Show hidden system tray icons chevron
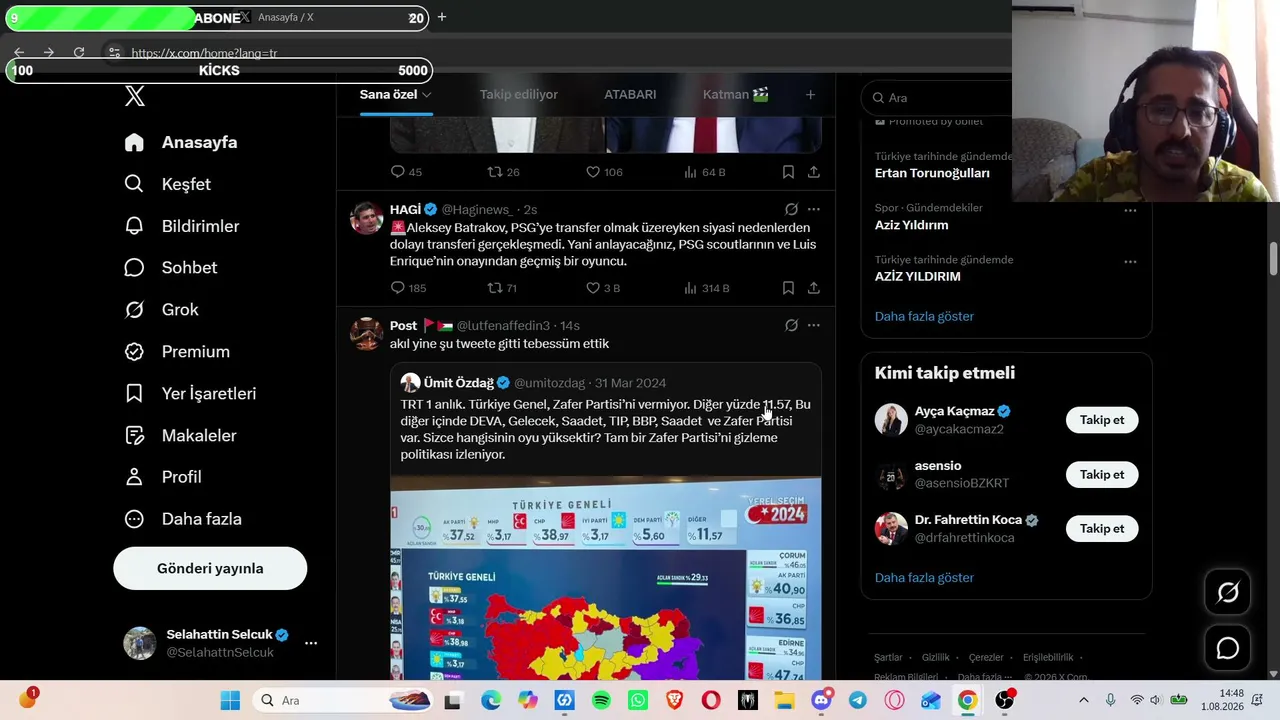Image resolution: width=1280 pixels, height=720 pixels. 1083,700
